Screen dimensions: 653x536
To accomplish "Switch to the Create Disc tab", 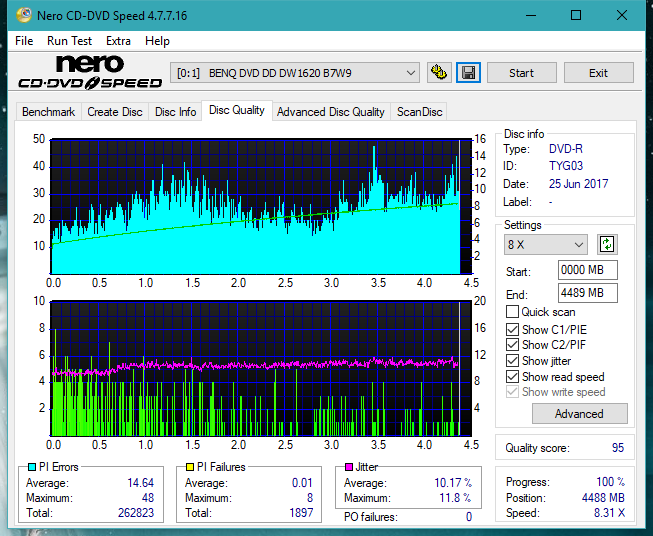I will [115, 112].
